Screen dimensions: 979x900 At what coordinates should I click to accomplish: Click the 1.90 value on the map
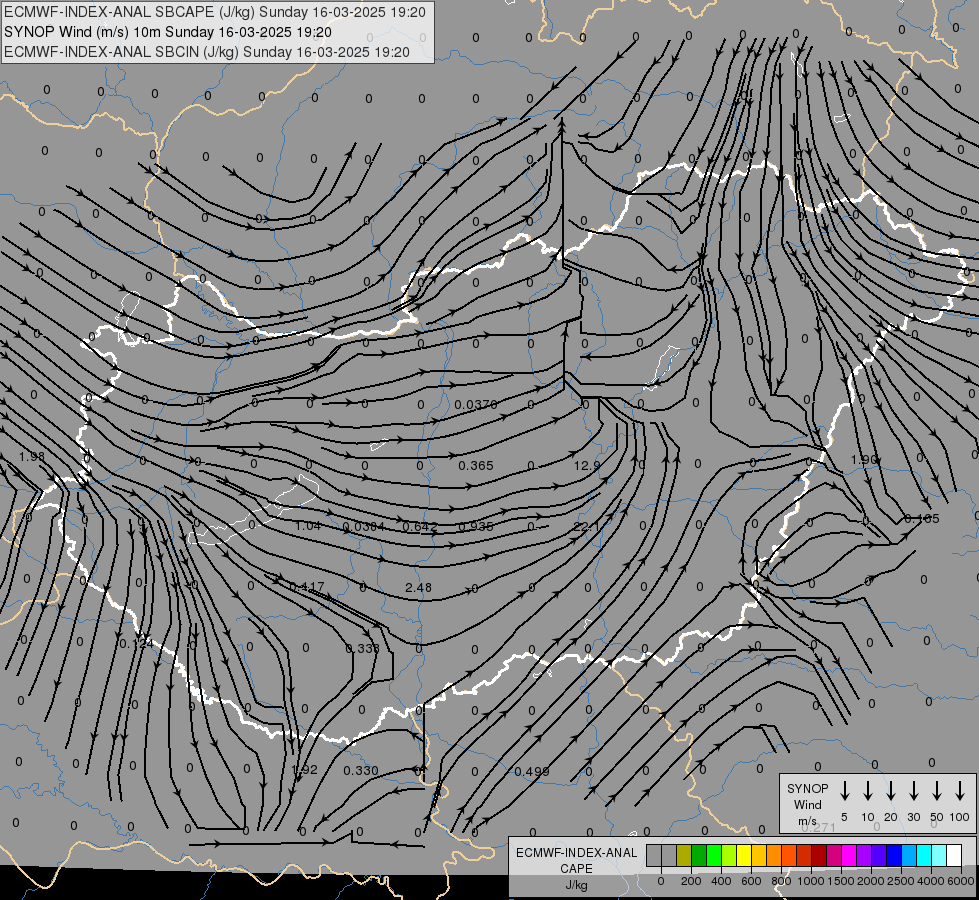(x=864, y=460)
